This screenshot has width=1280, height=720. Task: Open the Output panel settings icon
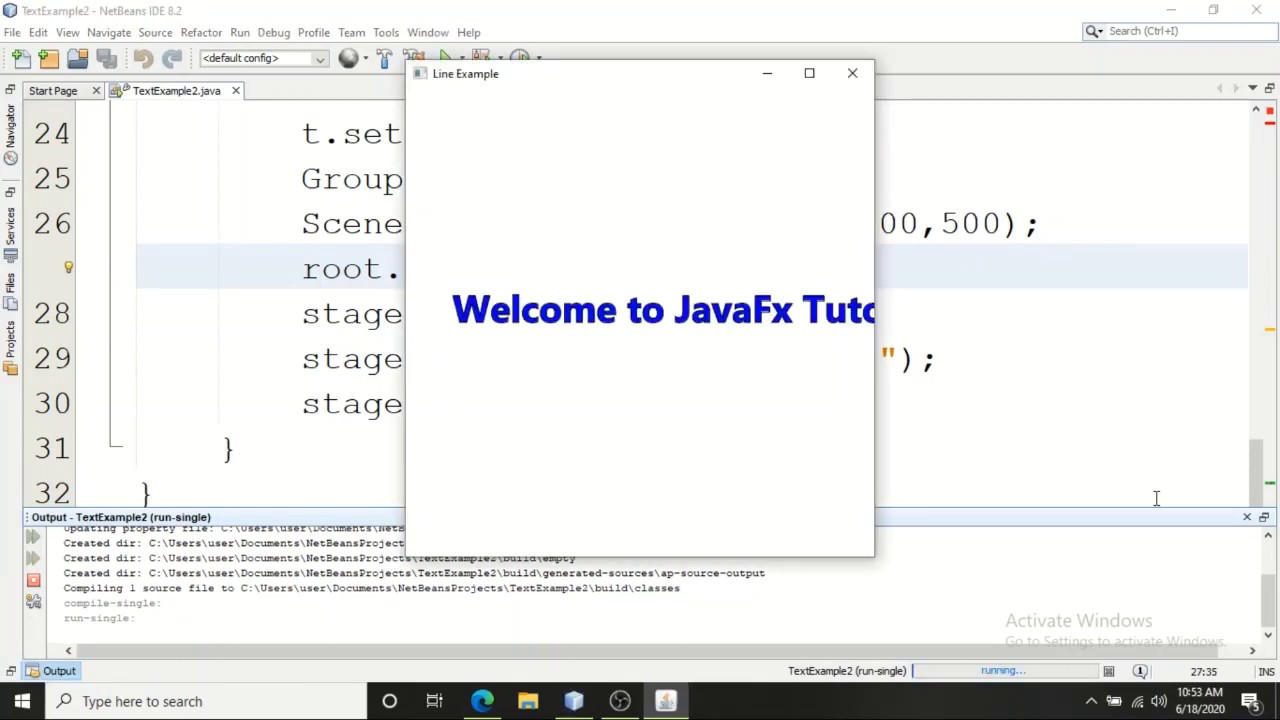pyautogui.click(x=33, y=601)
